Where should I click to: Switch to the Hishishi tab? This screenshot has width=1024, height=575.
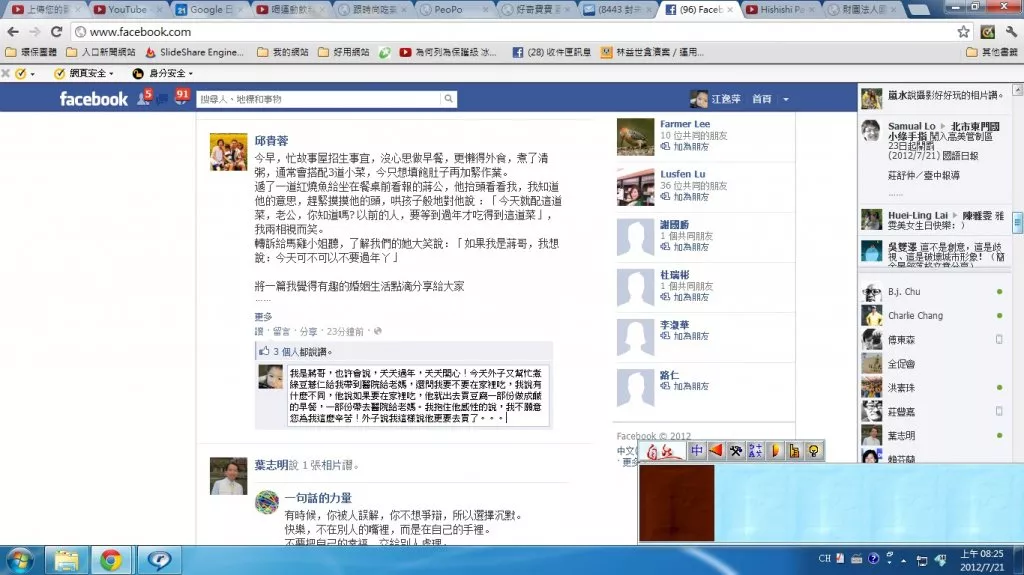[x=779, y=9]
